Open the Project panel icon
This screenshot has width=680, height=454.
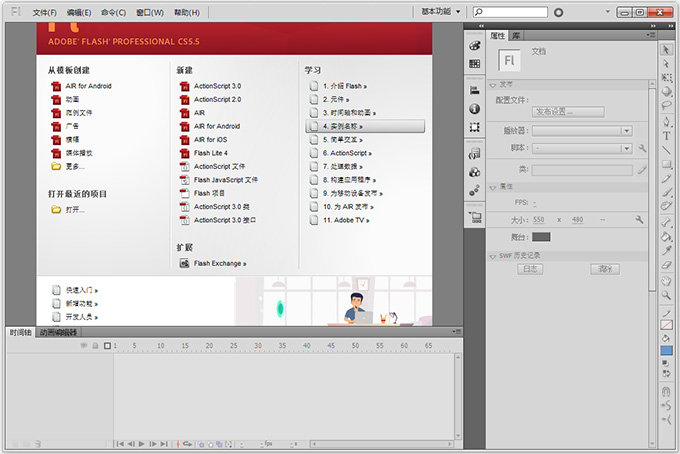(475, 217)
